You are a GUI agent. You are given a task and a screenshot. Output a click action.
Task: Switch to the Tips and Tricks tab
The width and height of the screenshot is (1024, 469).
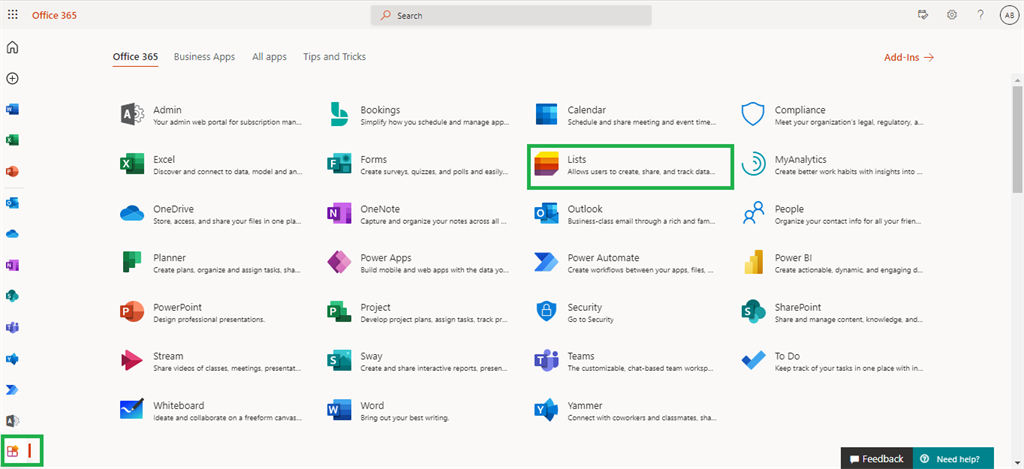tap(334, 57)
